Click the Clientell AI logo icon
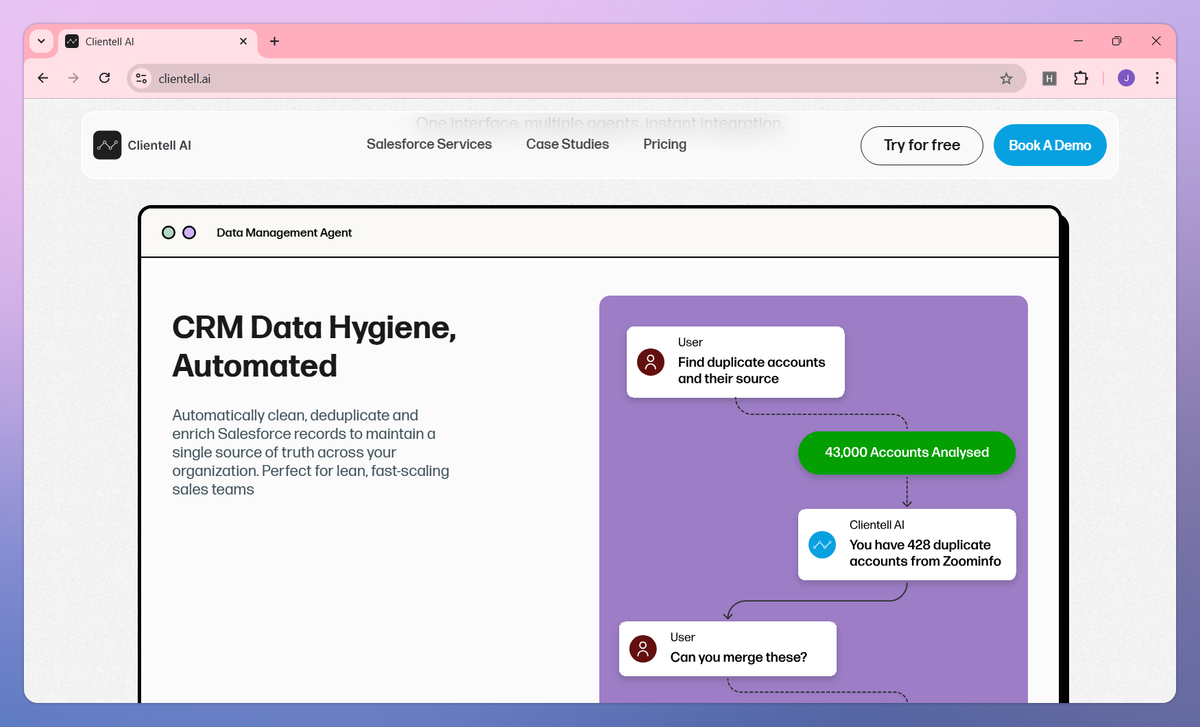1200x727 pixels. [107, 145]
